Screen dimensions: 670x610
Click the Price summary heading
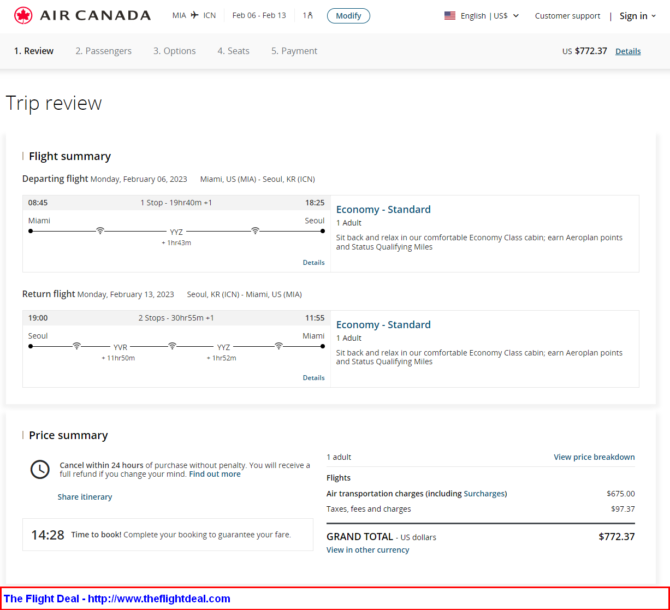click(68, 435)
